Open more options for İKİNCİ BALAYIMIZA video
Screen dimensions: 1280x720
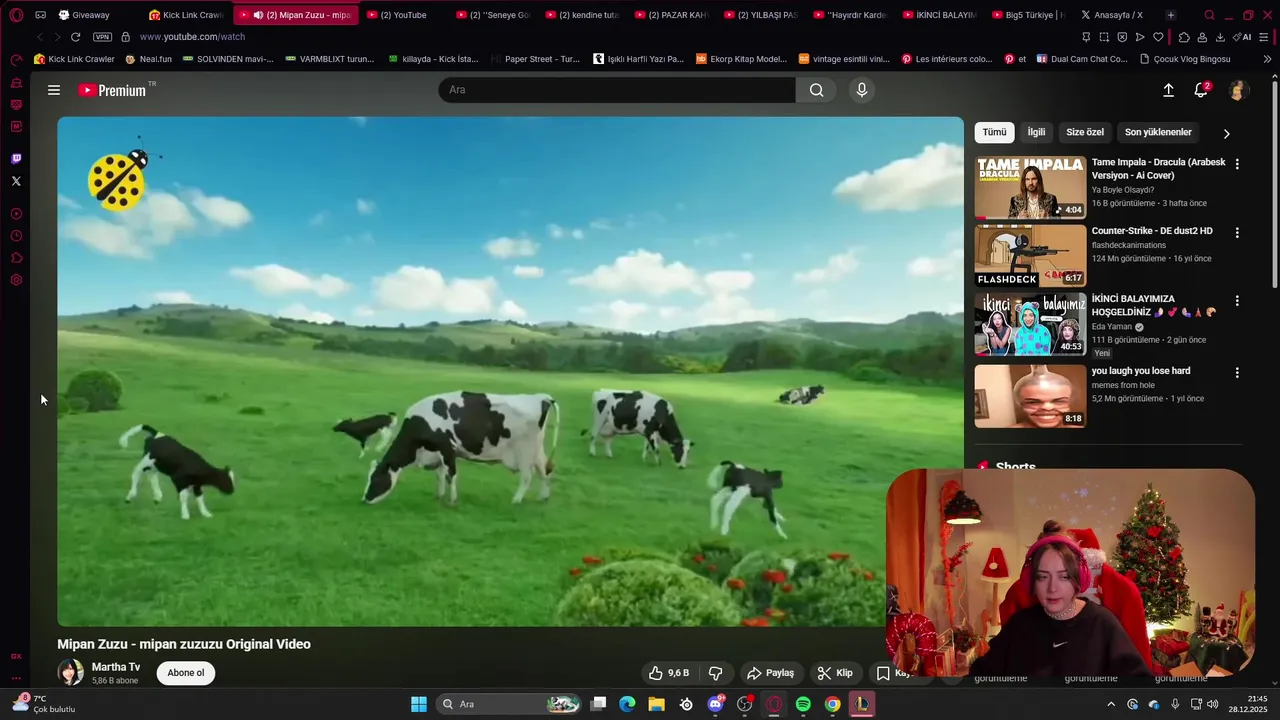(x=1237, y=301)
